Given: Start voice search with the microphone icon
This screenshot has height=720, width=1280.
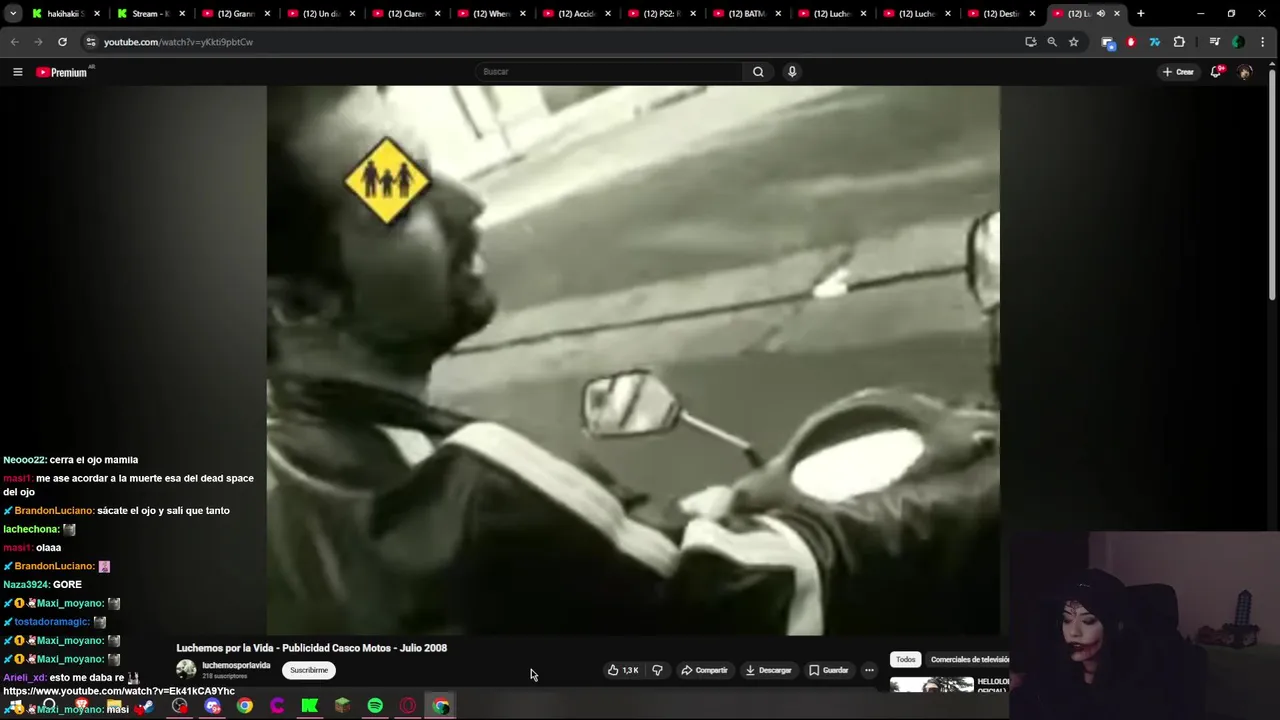Looking at the screenshot, I should [792, 72].
